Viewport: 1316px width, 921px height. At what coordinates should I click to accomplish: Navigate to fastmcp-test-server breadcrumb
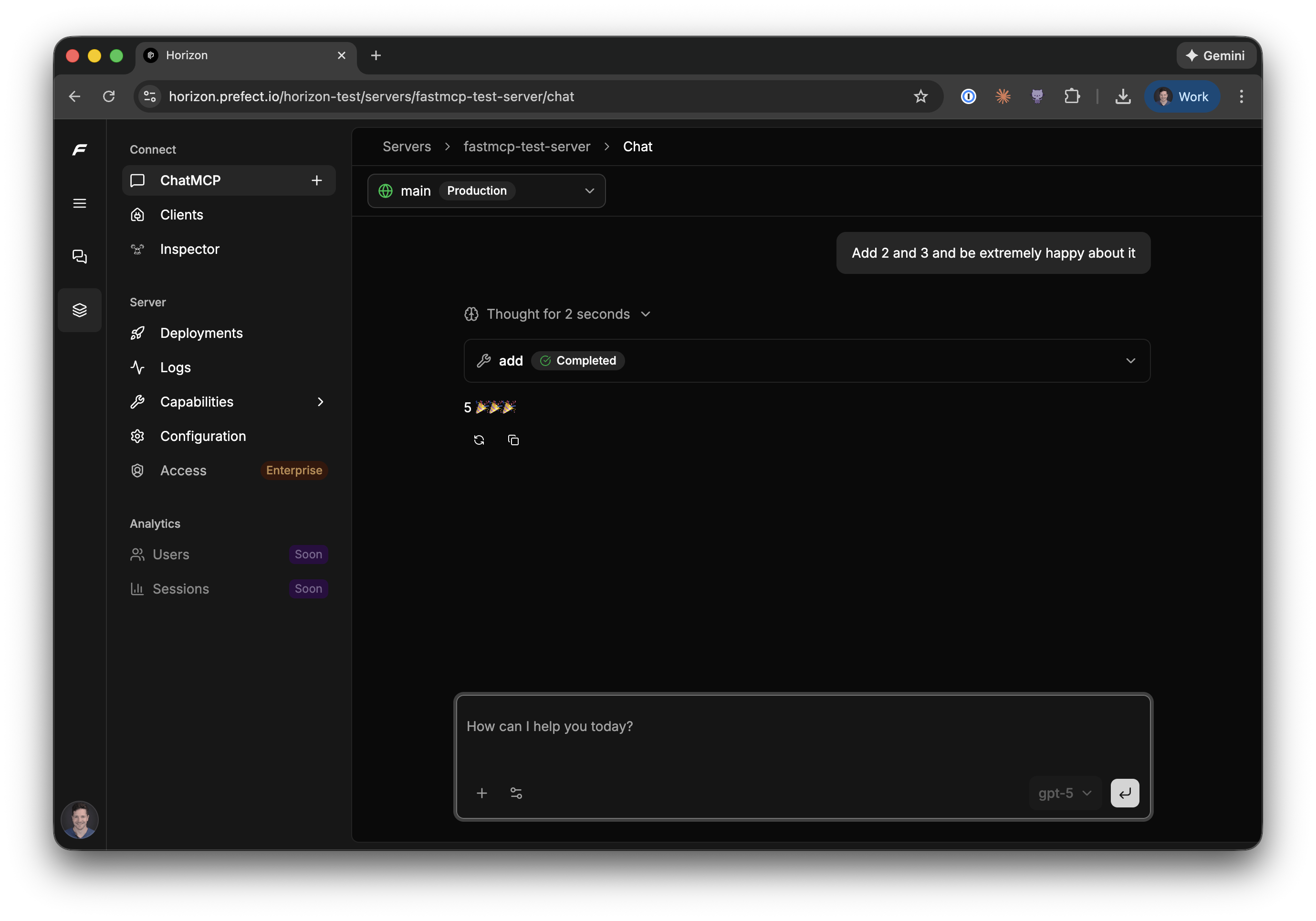pos(527,146)
